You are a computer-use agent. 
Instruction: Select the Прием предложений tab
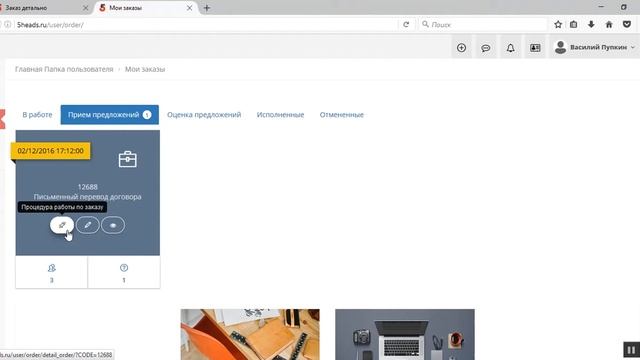point(110,115)
